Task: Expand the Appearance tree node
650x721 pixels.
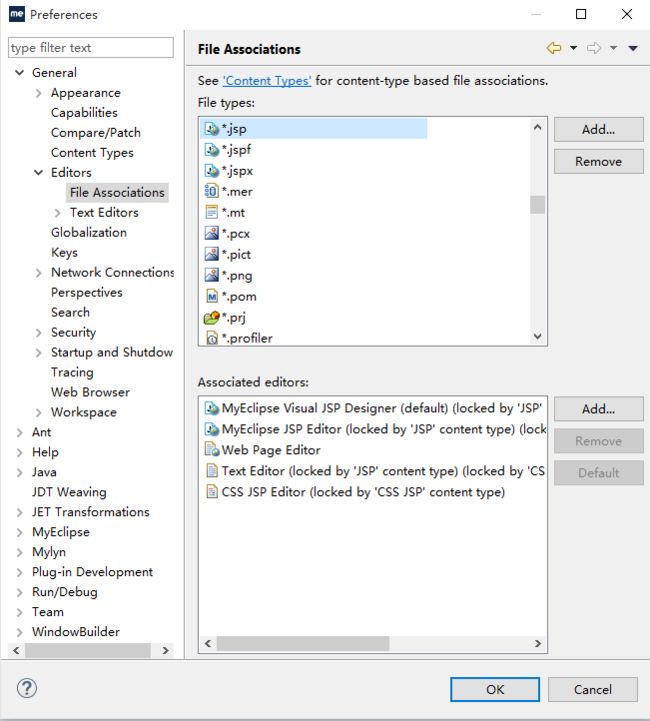Action: 38,92
